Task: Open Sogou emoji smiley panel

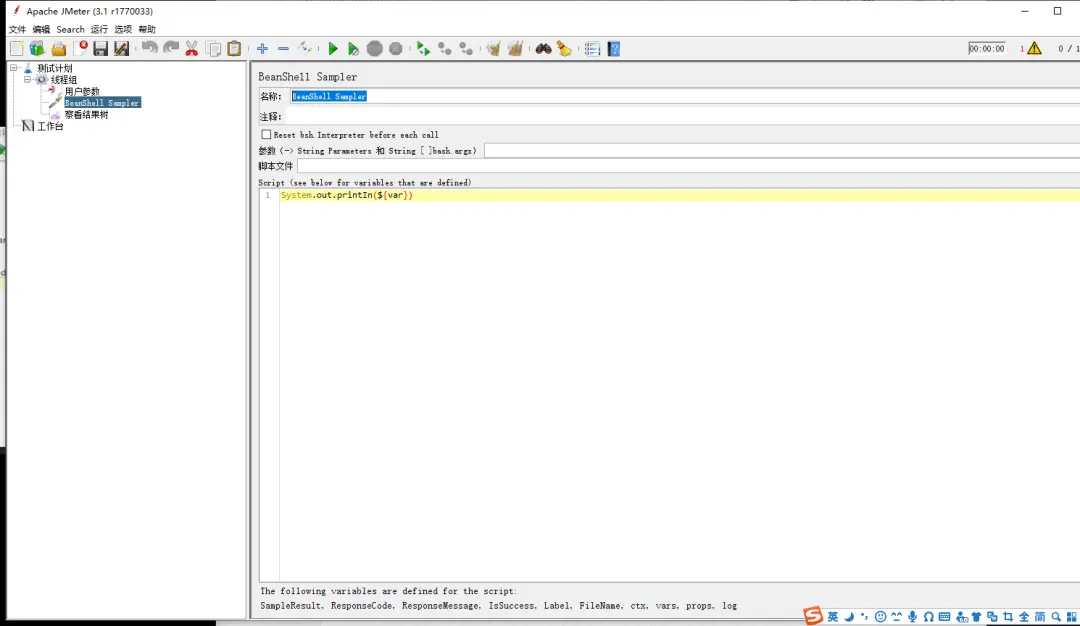Action: coord(880,616)
